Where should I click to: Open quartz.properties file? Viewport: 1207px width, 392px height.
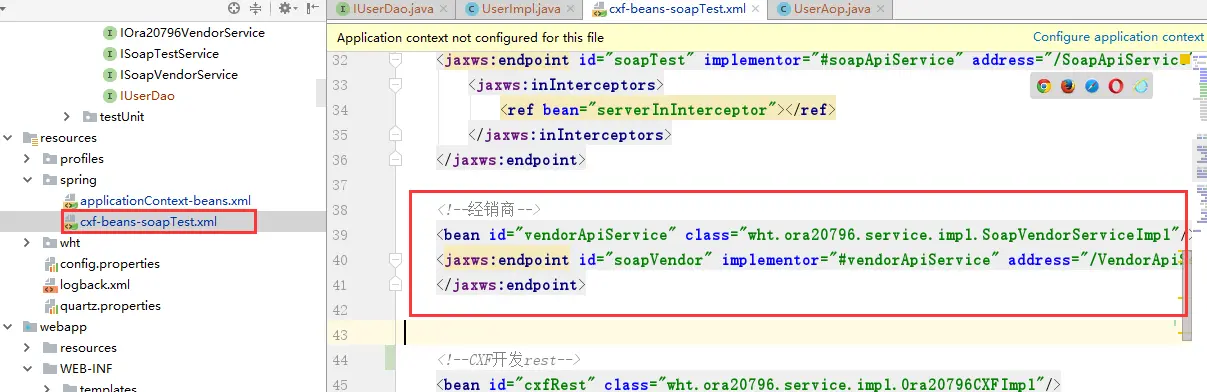pos(110,306)
